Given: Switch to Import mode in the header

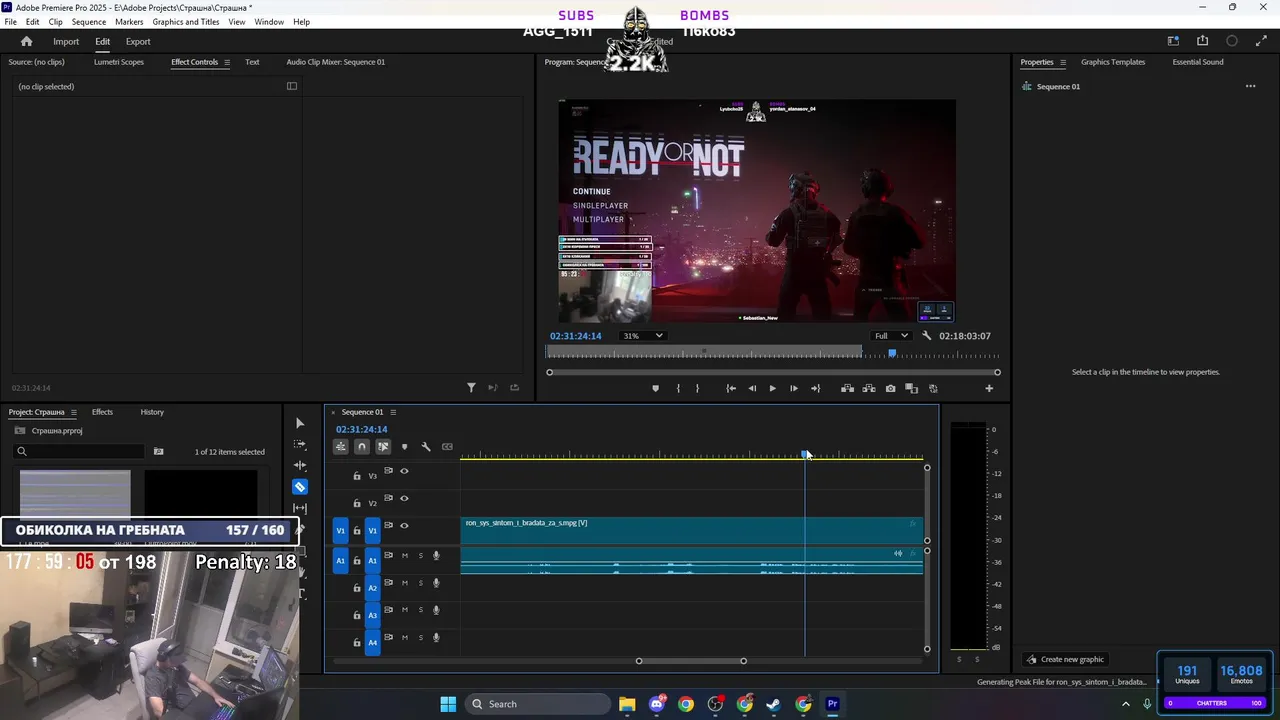Looking at the screenshot, I should point(66,42).
